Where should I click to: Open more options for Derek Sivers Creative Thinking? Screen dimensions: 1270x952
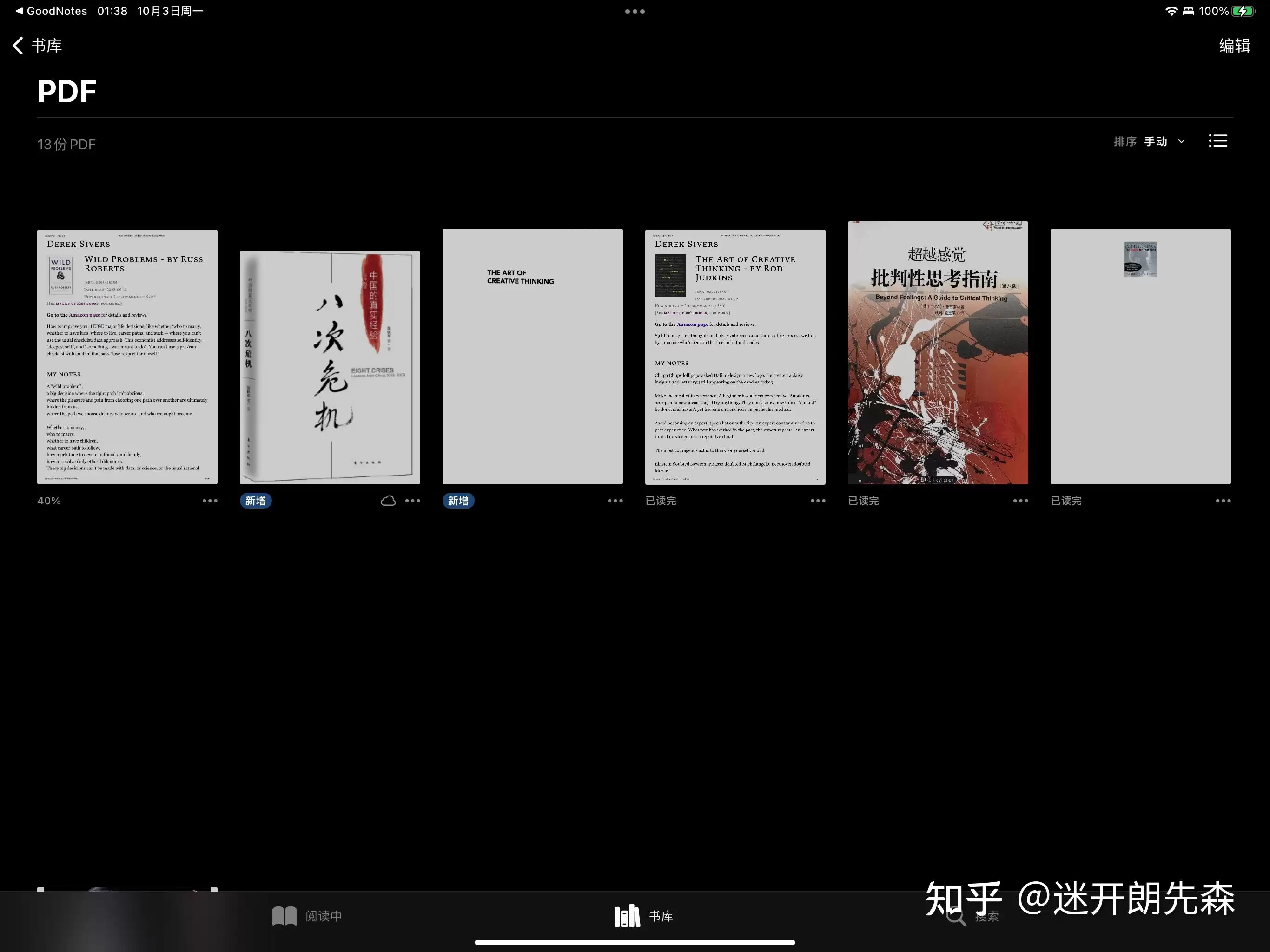(818, 501)
